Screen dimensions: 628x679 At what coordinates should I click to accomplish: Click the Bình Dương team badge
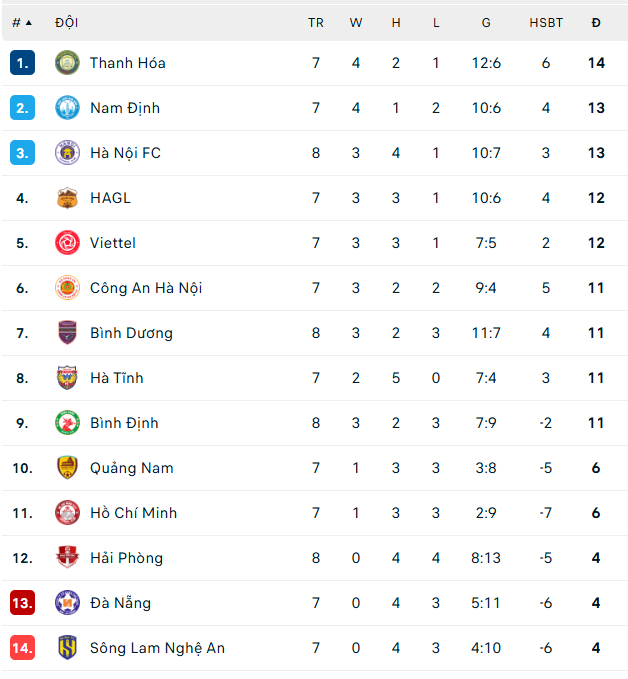coord(67,333)
